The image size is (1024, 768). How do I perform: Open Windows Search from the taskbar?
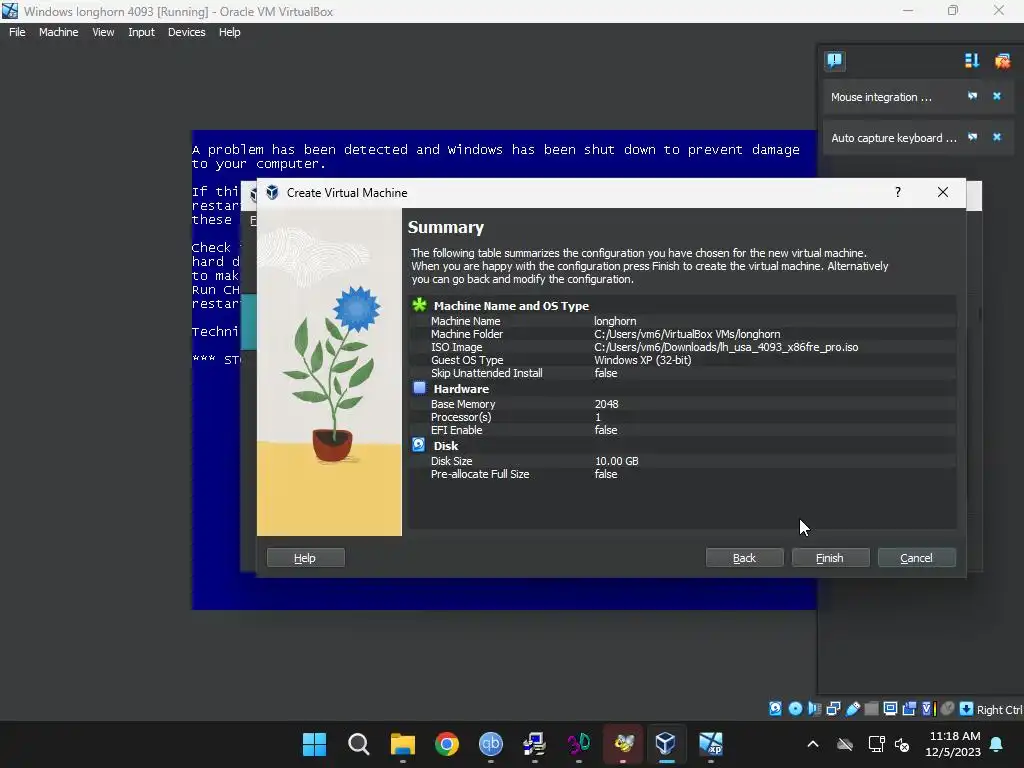point(359,744)
